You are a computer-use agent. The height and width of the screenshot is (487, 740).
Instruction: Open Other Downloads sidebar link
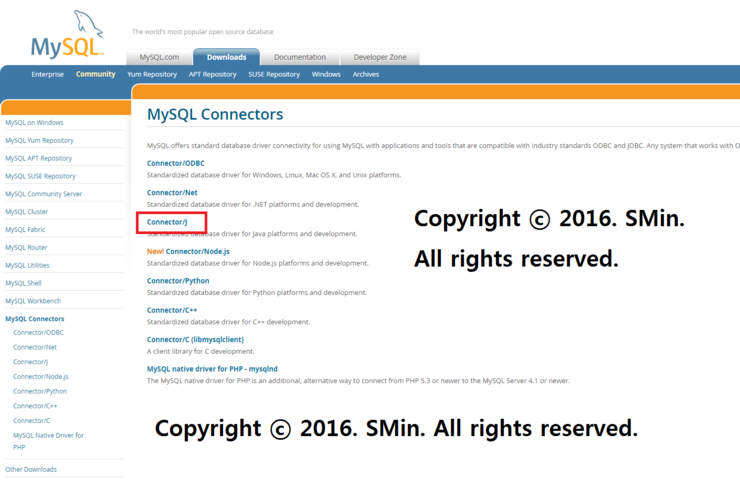(31, 470)
